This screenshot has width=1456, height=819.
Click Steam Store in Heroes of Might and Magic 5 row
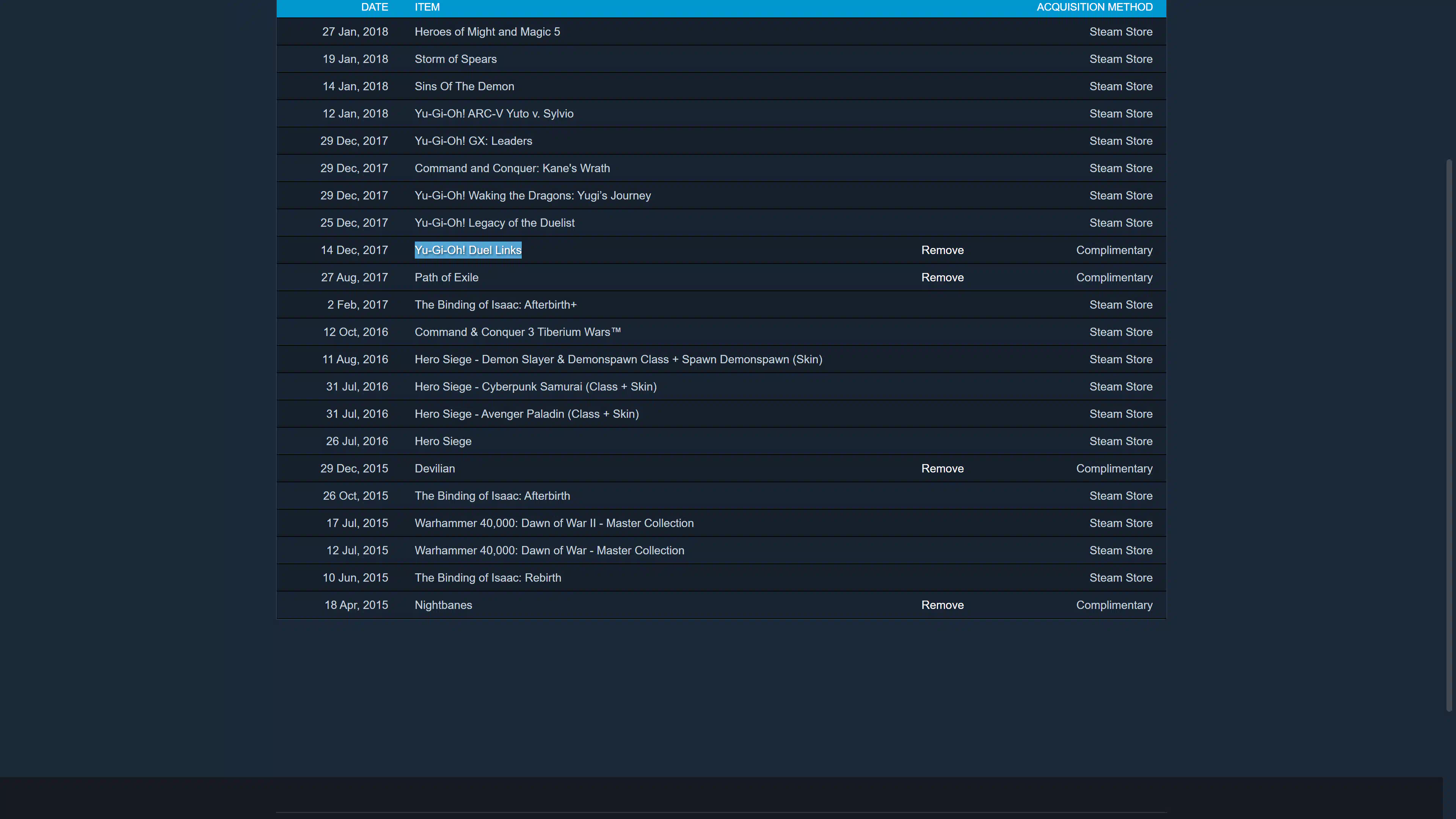(x=1121, y=32)
